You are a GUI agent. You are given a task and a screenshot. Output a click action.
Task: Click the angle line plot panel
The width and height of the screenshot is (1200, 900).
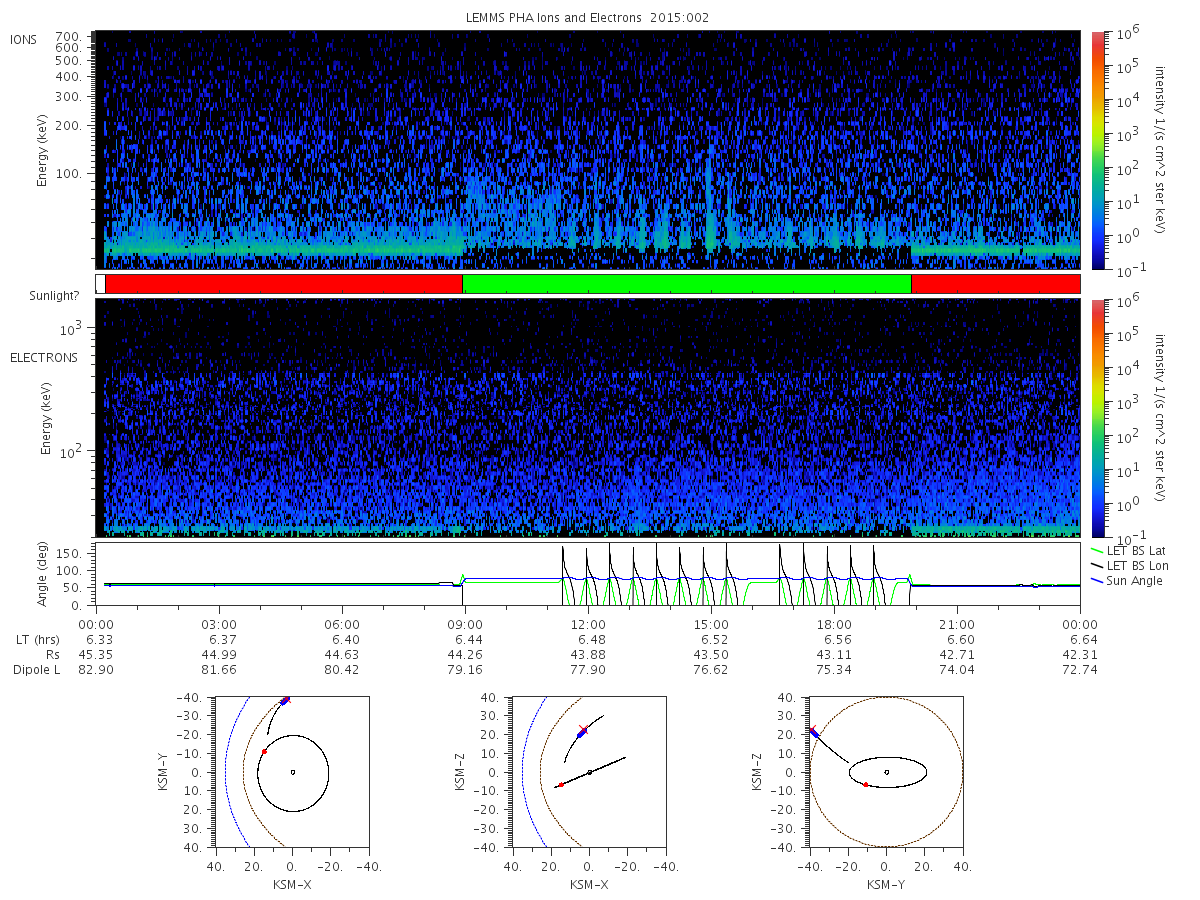point(588,575)
